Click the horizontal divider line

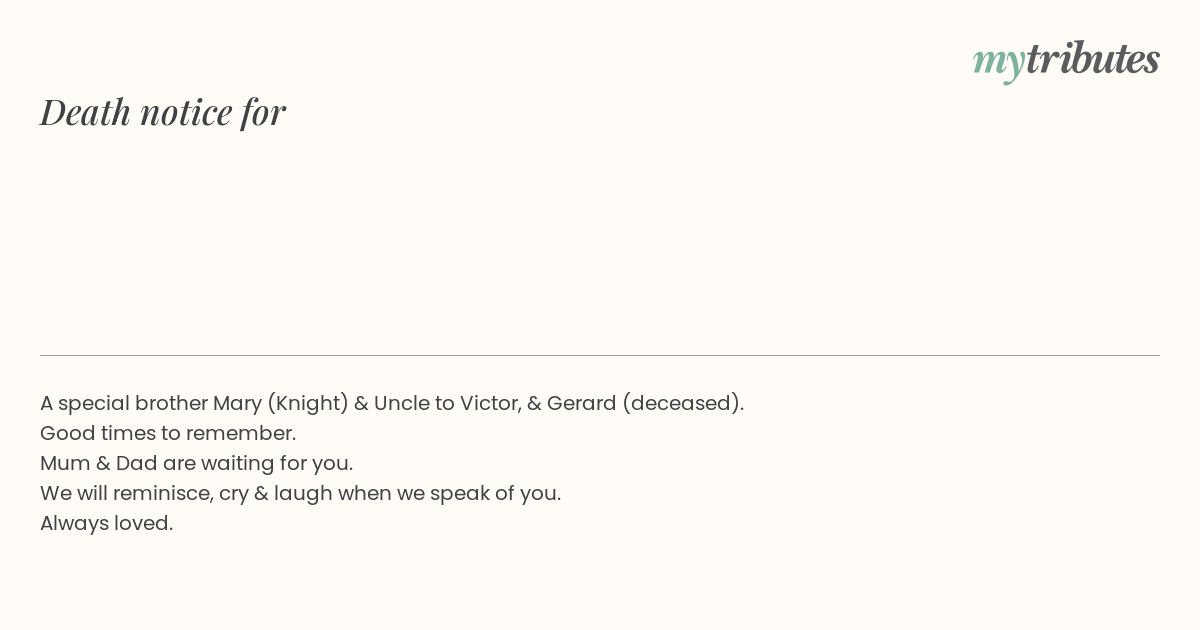[x=600, y=355]
